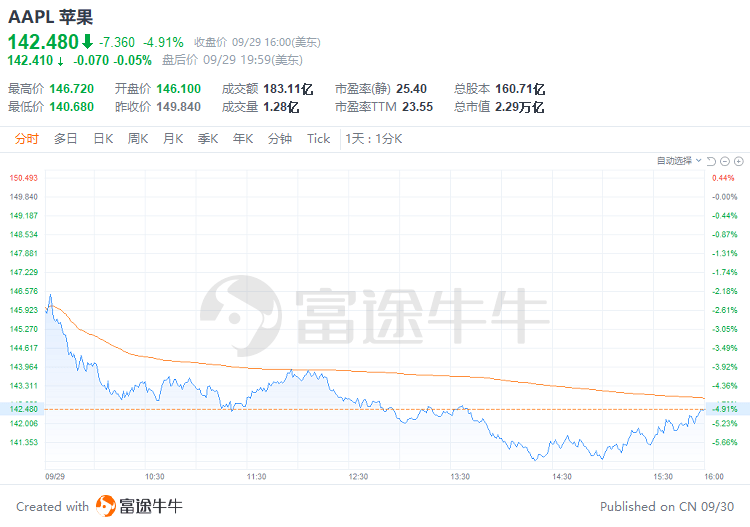Click the 富途牛牛 logo in footer

[x=139, y=506]
